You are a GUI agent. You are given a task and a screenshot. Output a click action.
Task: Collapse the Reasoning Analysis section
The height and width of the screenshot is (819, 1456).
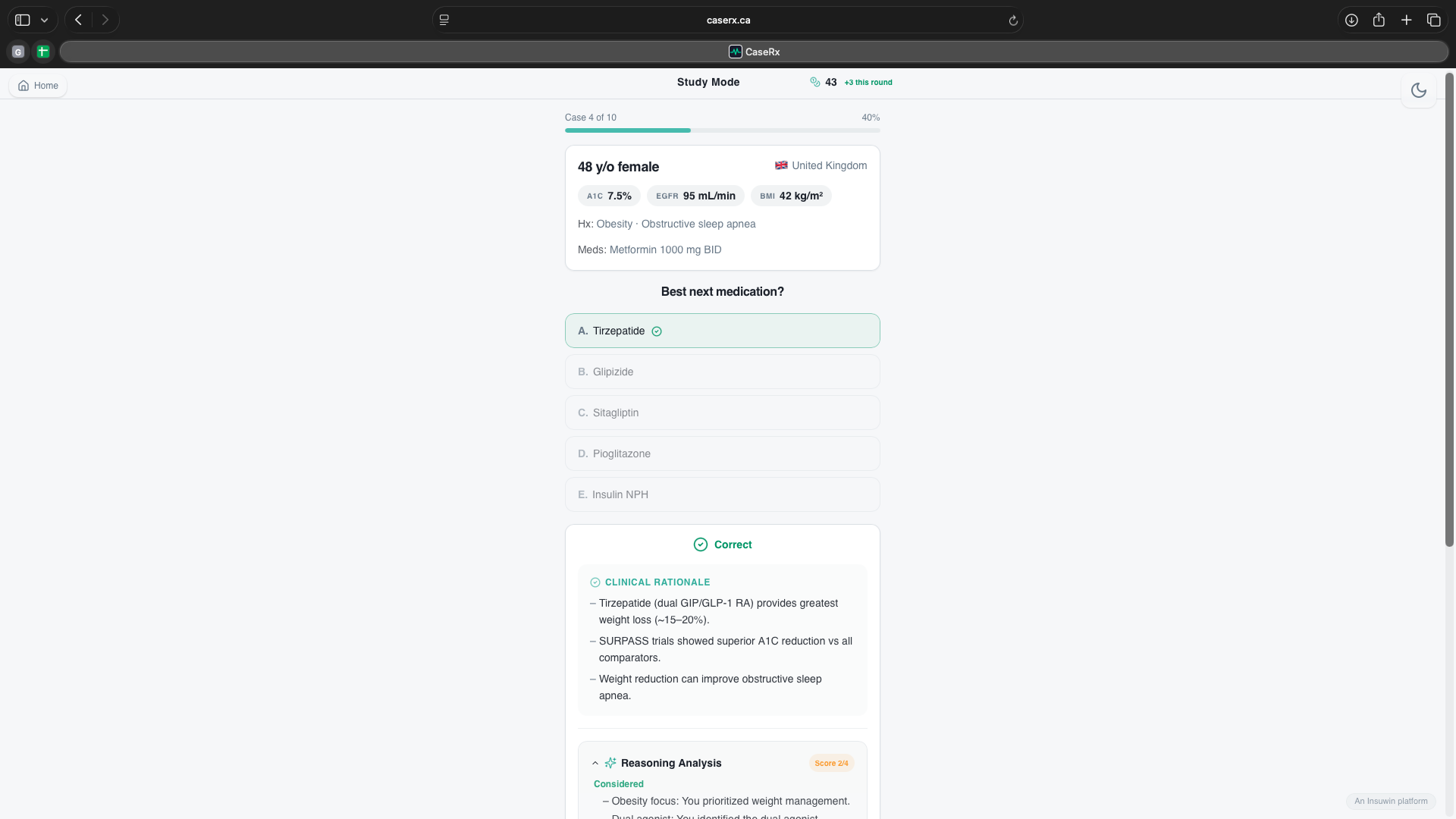click(x=595, y=763)
